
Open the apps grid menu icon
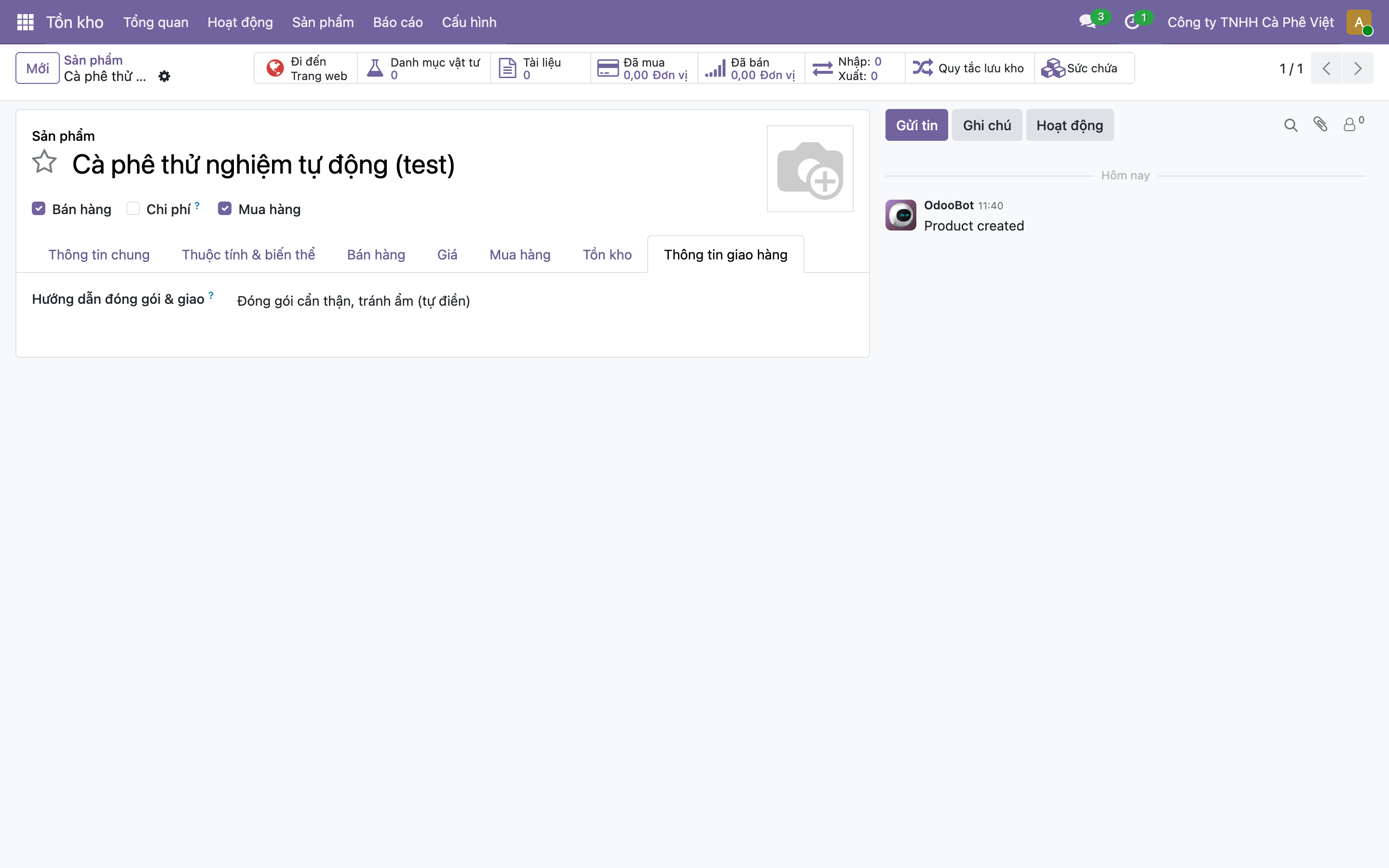pos(25,22)
